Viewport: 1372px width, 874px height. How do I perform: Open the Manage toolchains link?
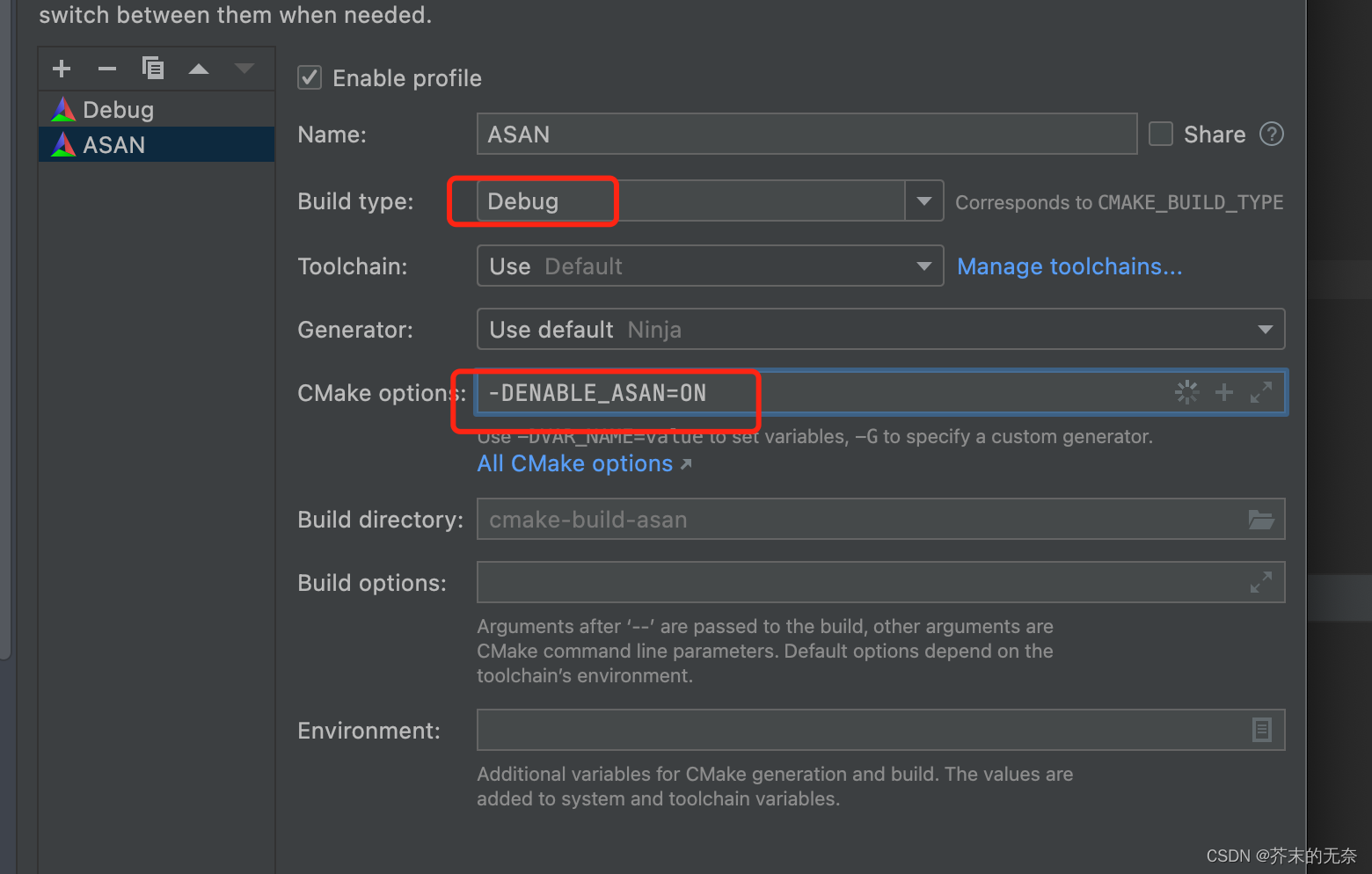[1069, 266]
